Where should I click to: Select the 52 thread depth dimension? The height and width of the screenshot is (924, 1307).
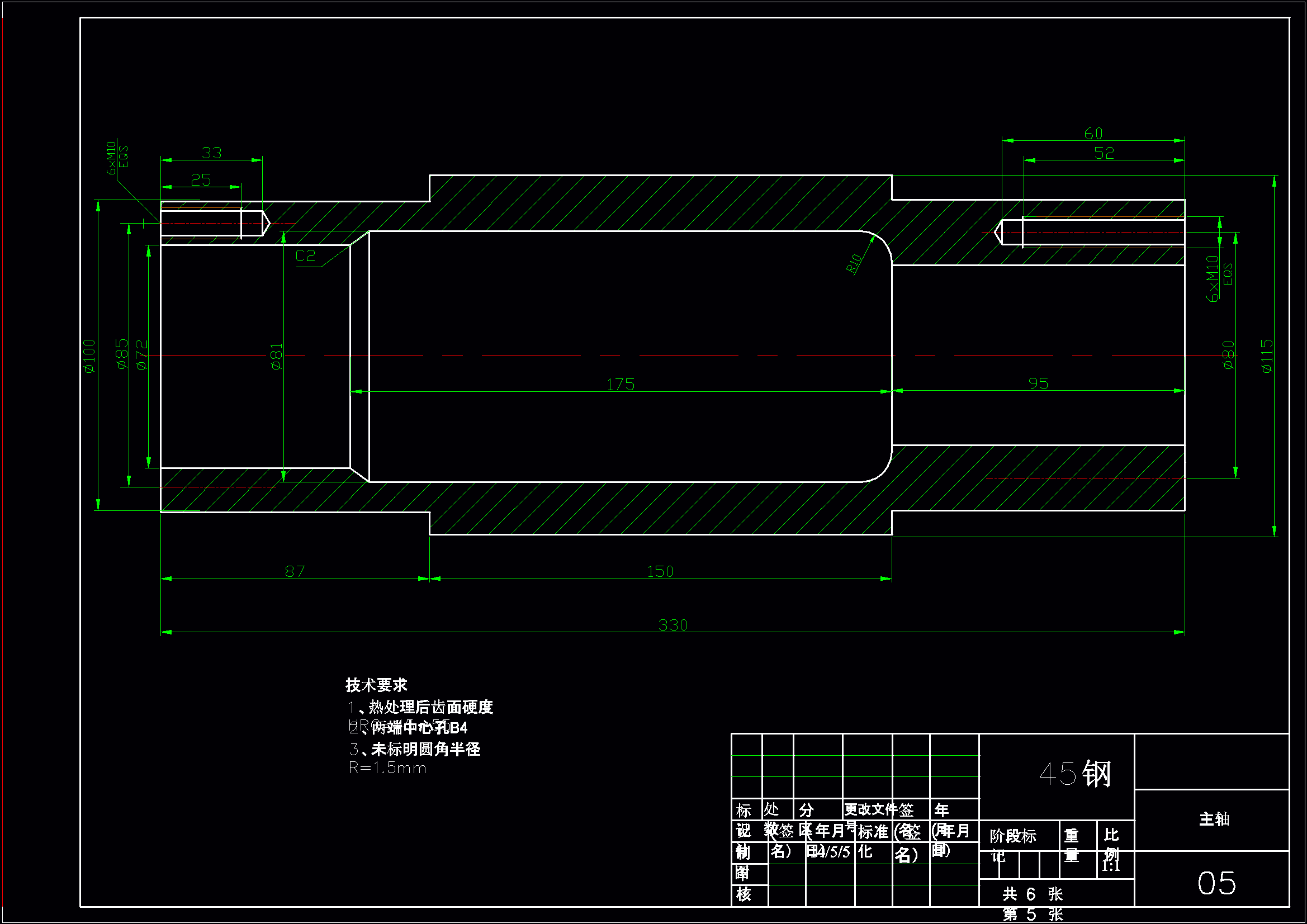coord(1103,153)
